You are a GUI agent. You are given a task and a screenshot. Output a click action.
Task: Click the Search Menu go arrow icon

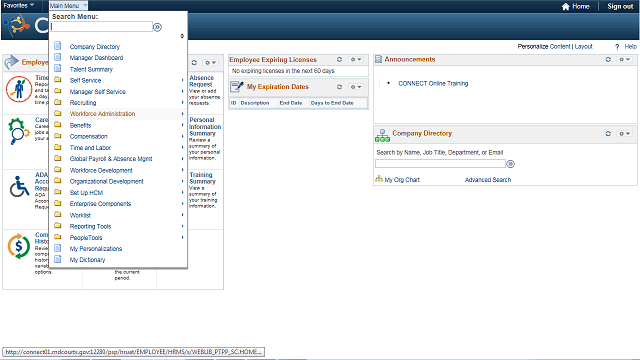pos(157,27)
